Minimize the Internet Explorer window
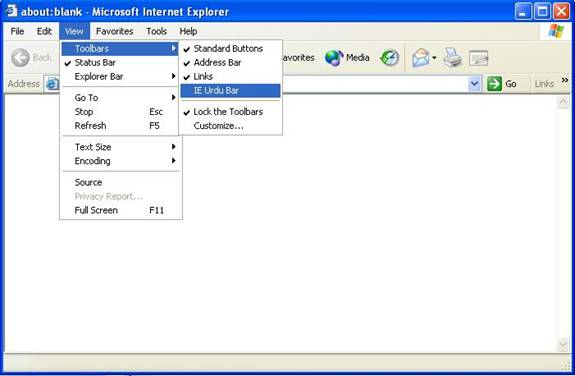 pyautogui.click(x=523, y=11)
